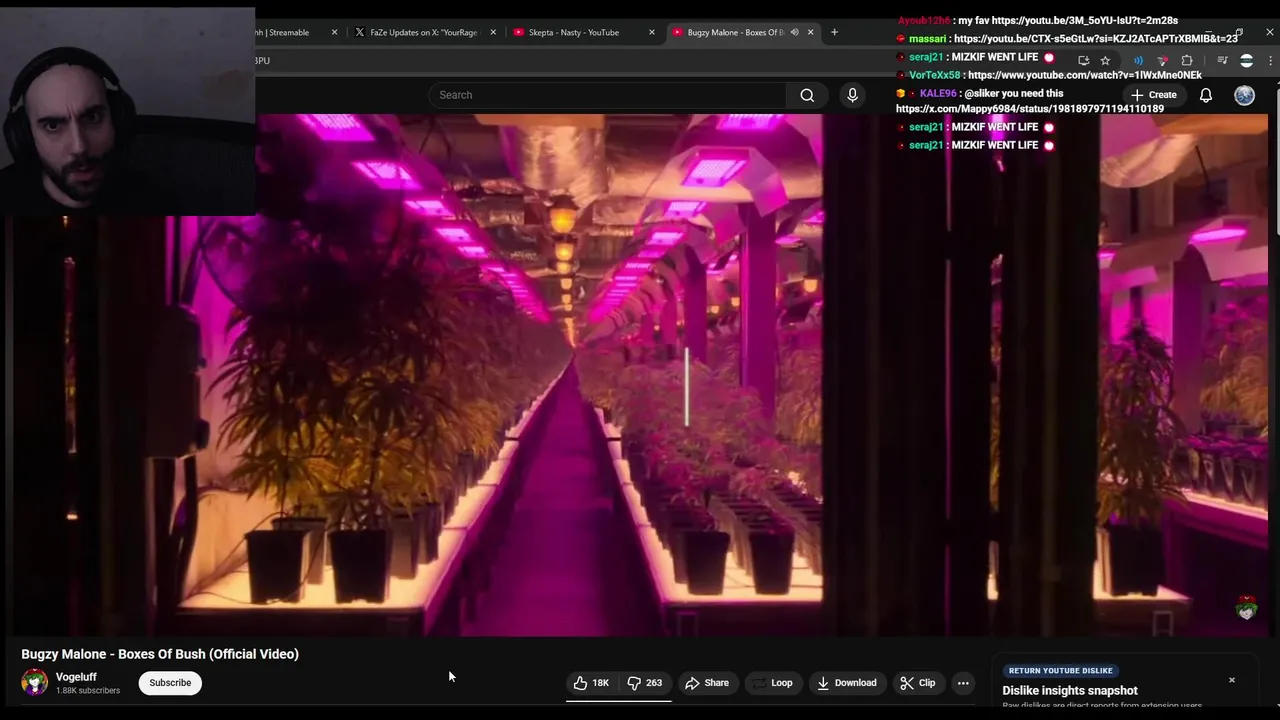The height and width of the screenshot is (720, 1280).
Task: Open Ayoub12h6's youtu.be link in chat
Action: pos(1084,21)
